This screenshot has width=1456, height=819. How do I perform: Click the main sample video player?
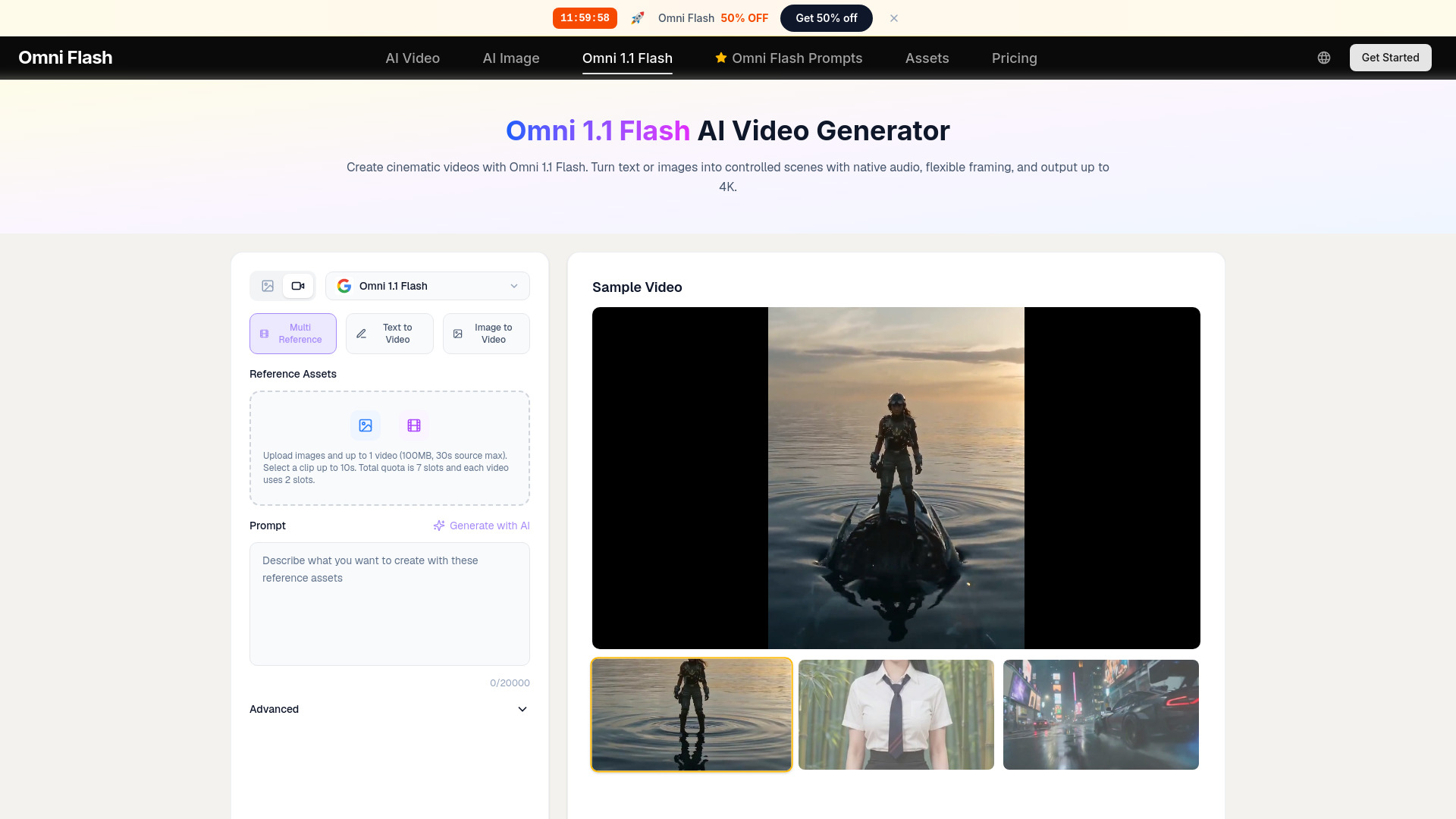coord(896,478)
